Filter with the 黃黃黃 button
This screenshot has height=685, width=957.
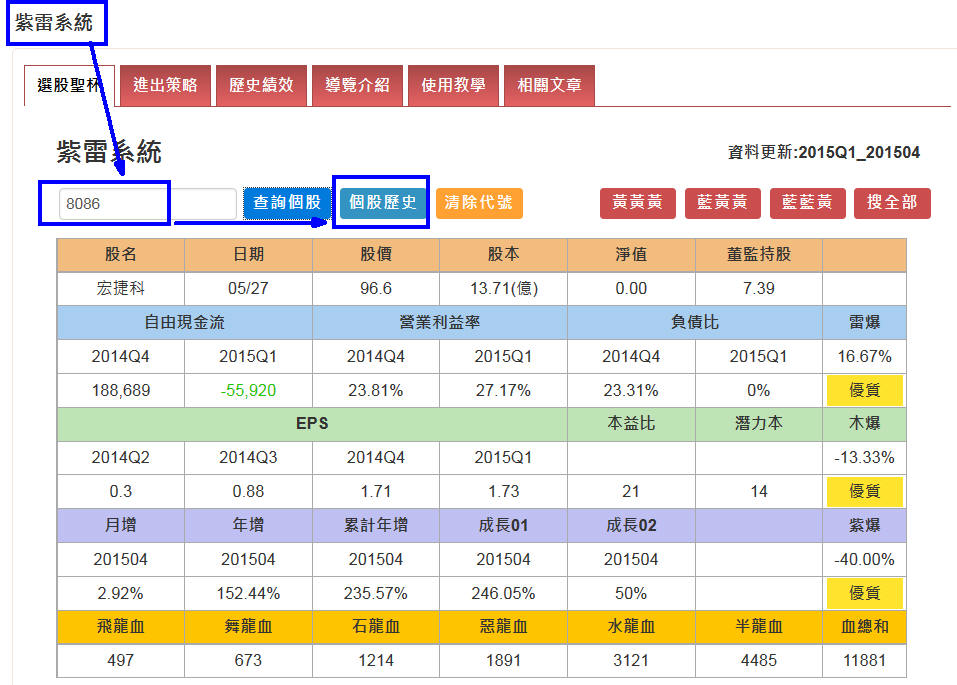[x=638, y=203]
